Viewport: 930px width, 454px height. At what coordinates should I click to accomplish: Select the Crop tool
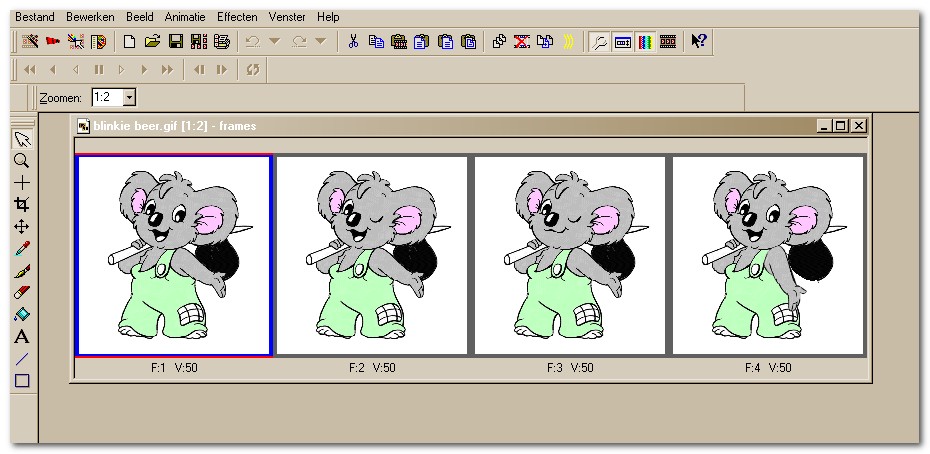(x=22, y=205)
